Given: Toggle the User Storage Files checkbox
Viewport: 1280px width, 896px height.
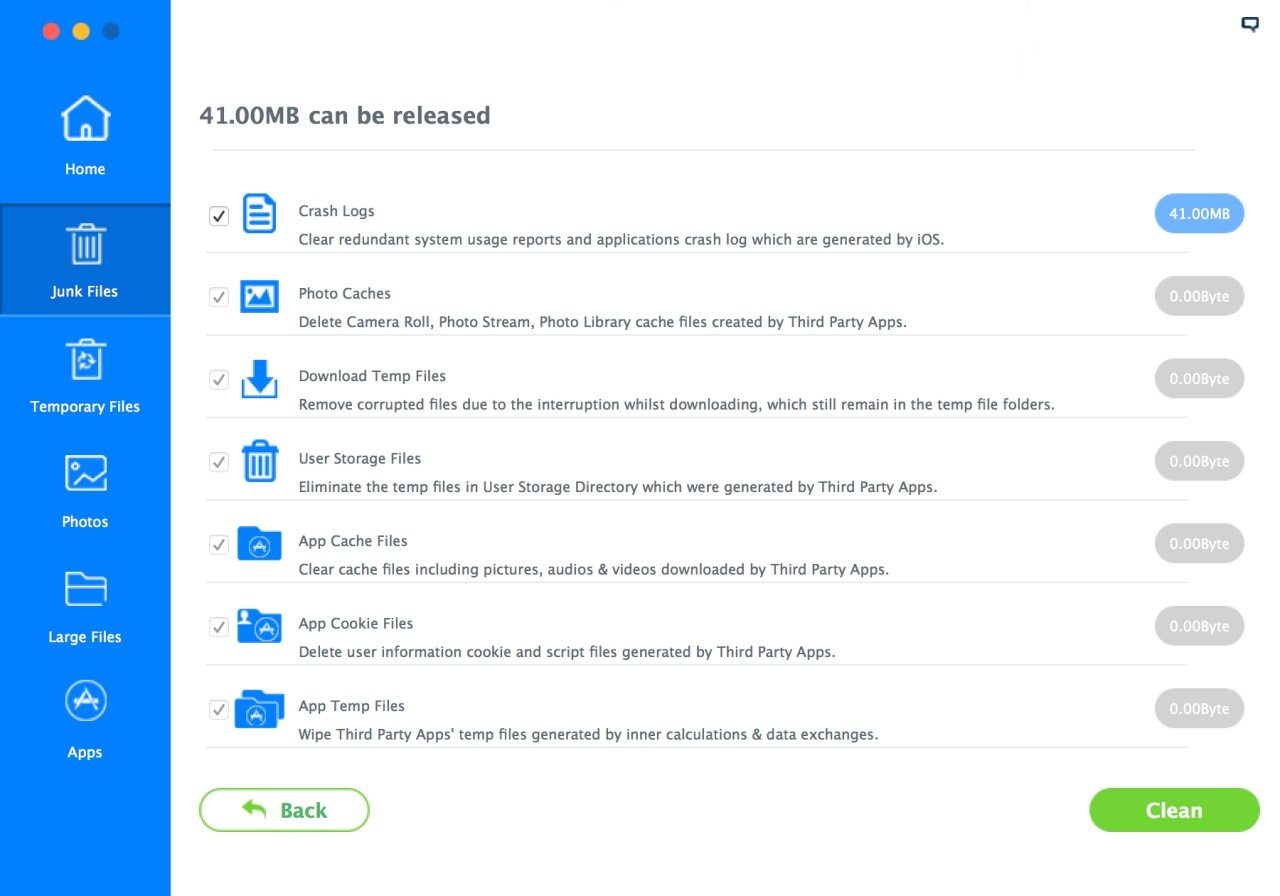Looking at the screenshot, I should pyautogui.click(x=219, y=462).
